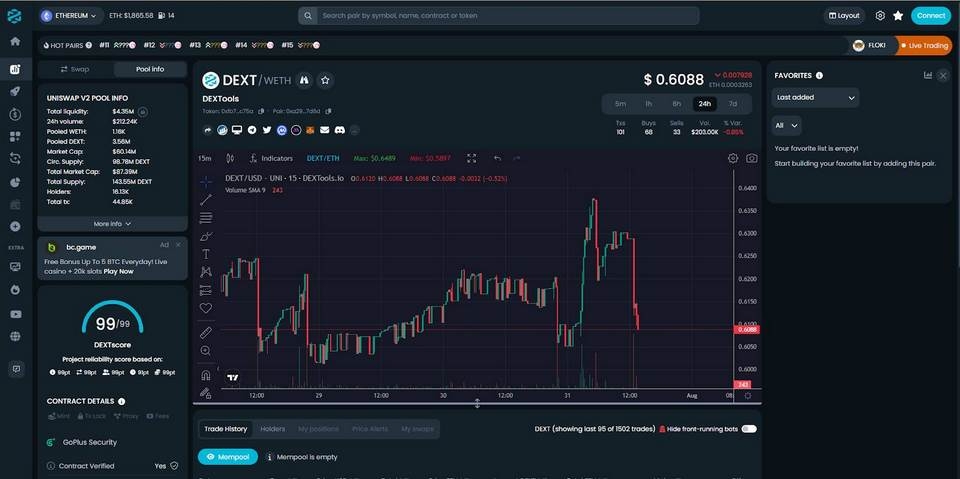The width and height of the screenshot is (960, 479).
Task: Toggle the Mempool view button
Action: [x=228, y=457]
